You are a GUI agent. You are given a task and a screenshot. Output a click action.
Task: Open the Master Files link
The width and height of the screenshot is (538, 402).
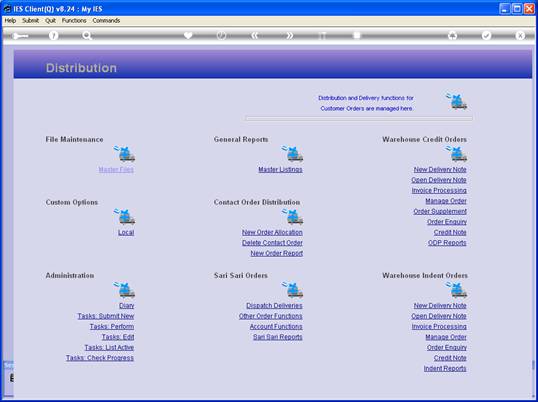(x=116, y=169)
